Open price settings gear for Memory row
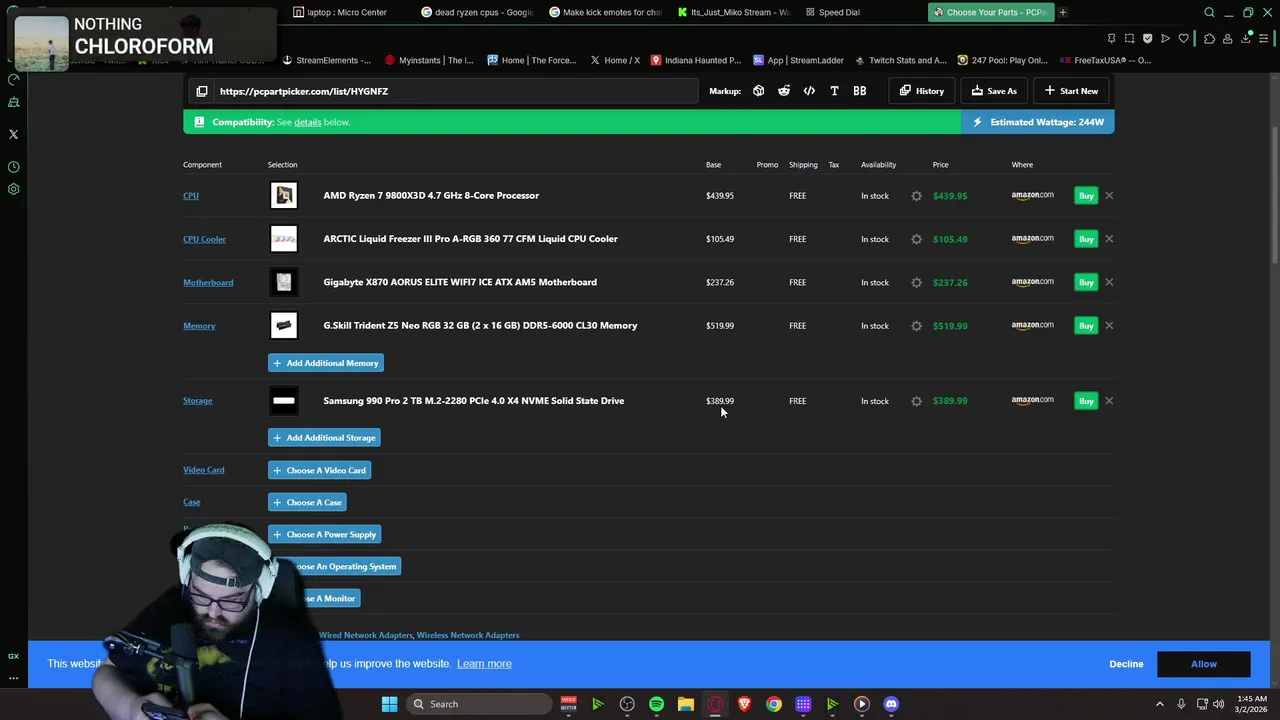 click(916, 325)
